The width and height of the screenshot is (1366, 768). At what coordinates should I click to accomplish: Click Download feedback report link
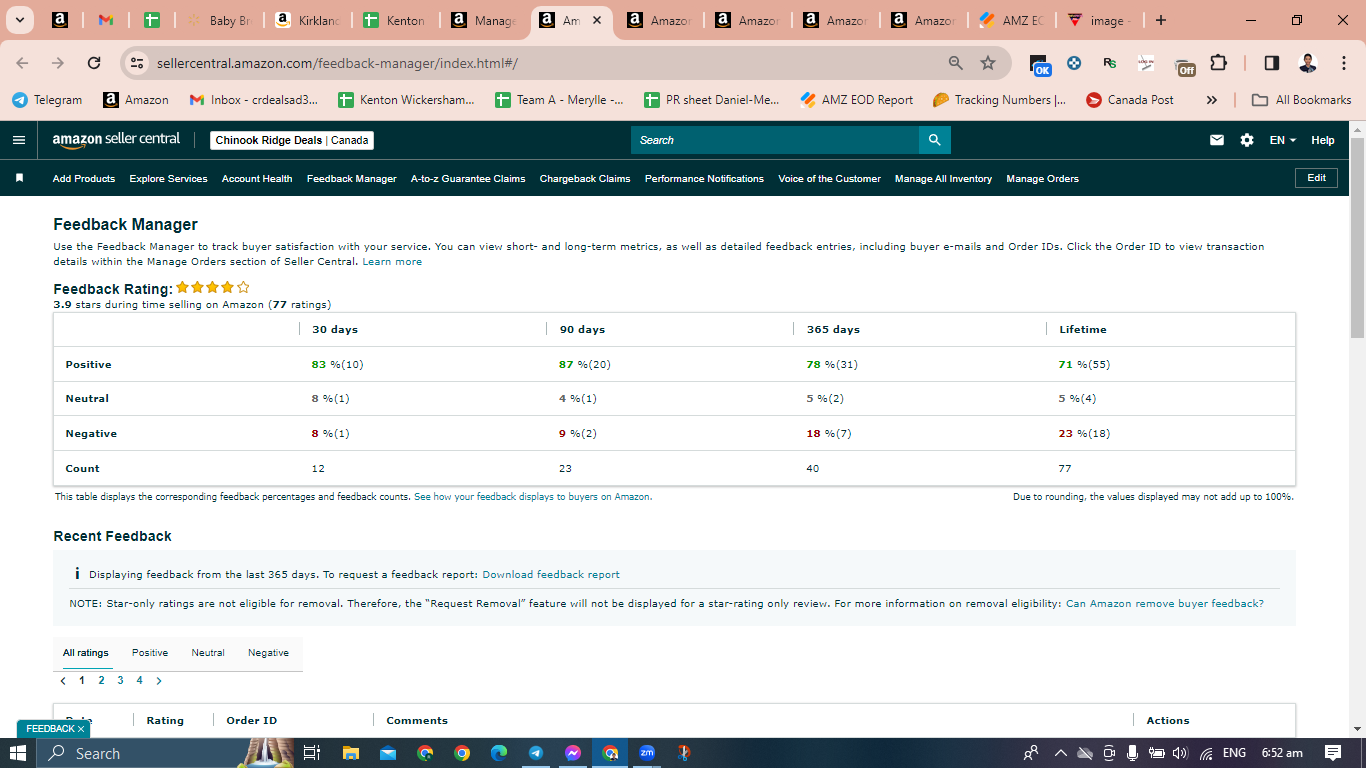pyautogui.click(x=551, y=575)
